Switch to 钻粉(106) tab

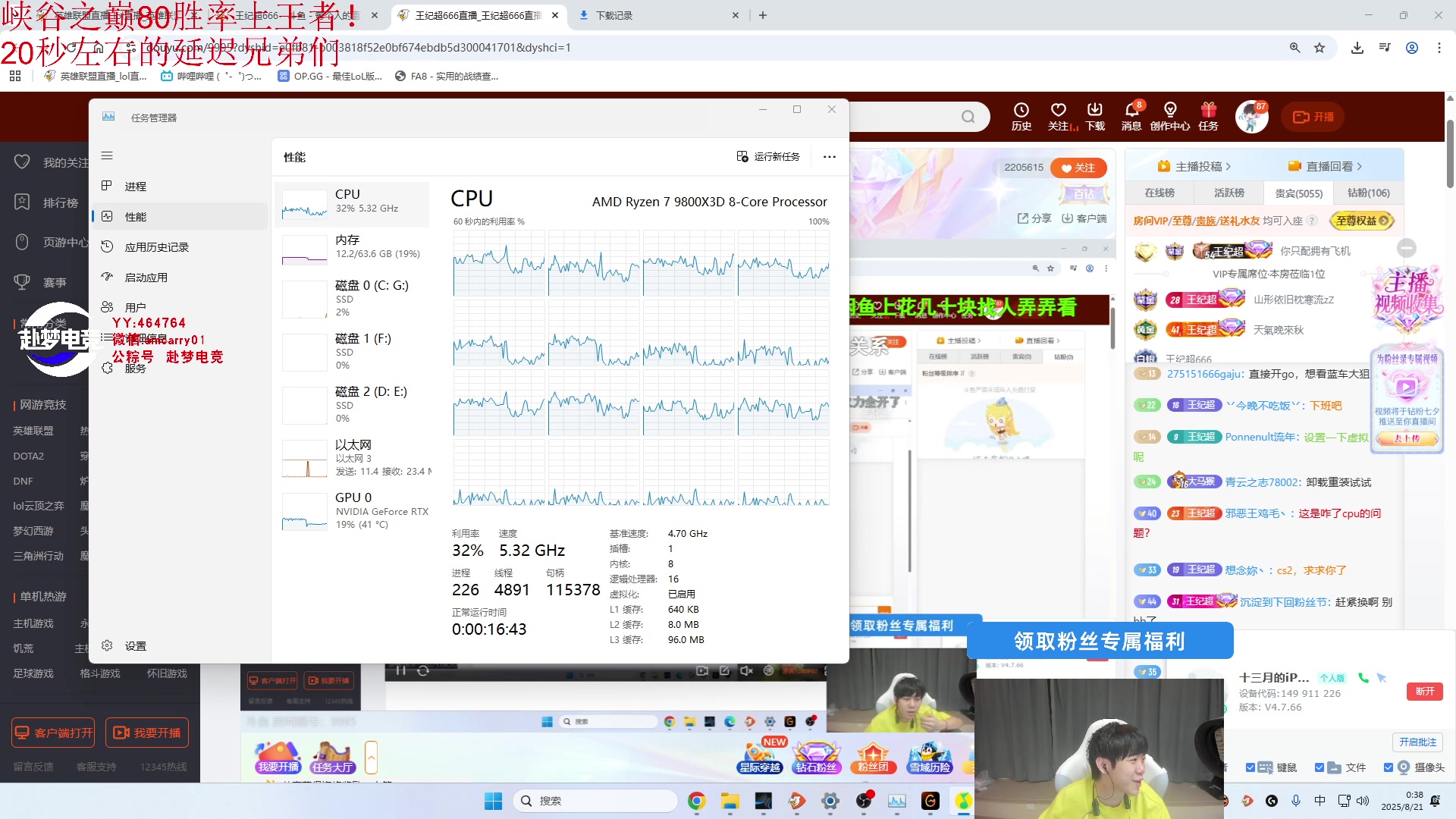click(x=1369, y=193)
